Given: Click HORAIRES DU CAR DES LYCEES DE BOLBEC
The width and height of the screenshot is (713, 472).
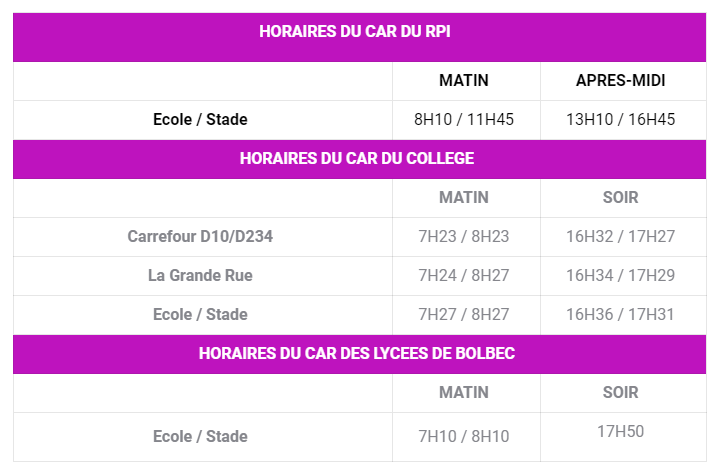Looking at the screenshot, I should tap(357, 353).
